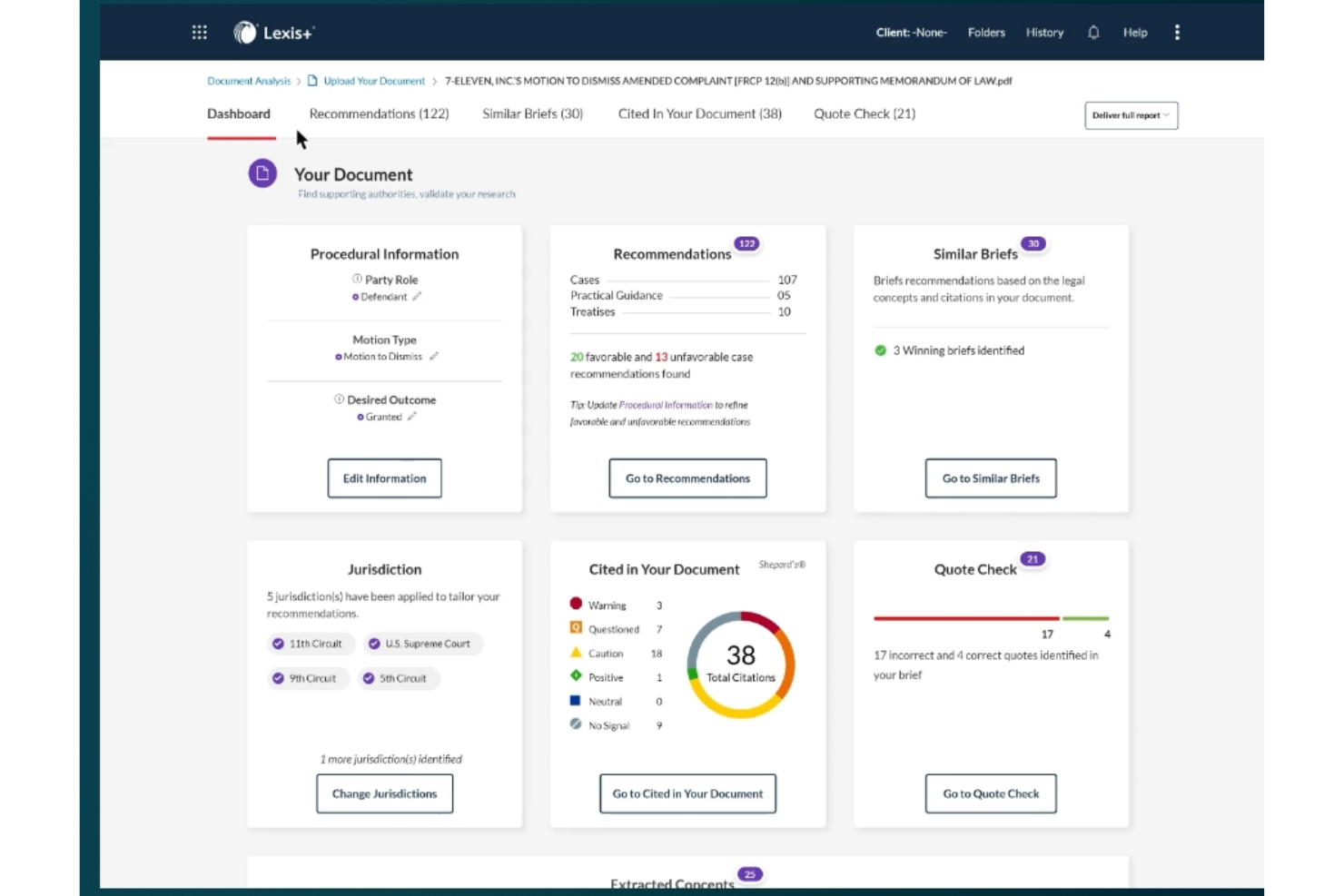Screen dimensions: 1344x896
Task: Click the purple Your Document icon
Action: tap(262, 172)
